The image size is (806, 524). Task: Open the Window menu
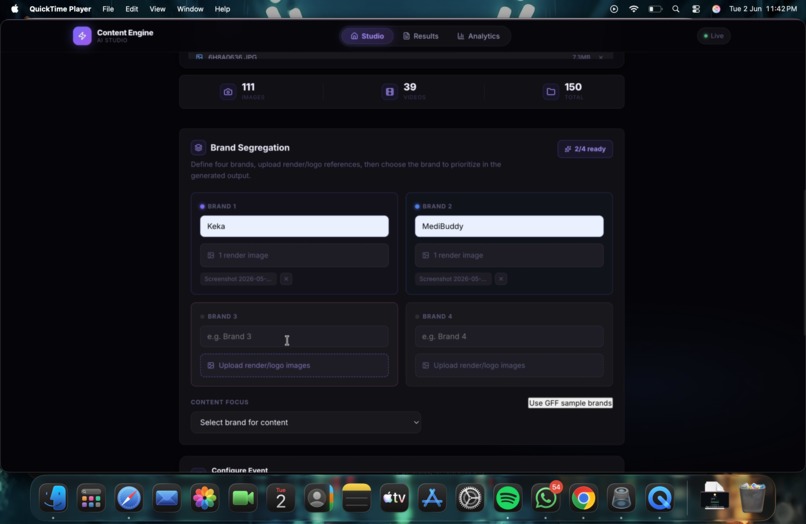[190, 9]
